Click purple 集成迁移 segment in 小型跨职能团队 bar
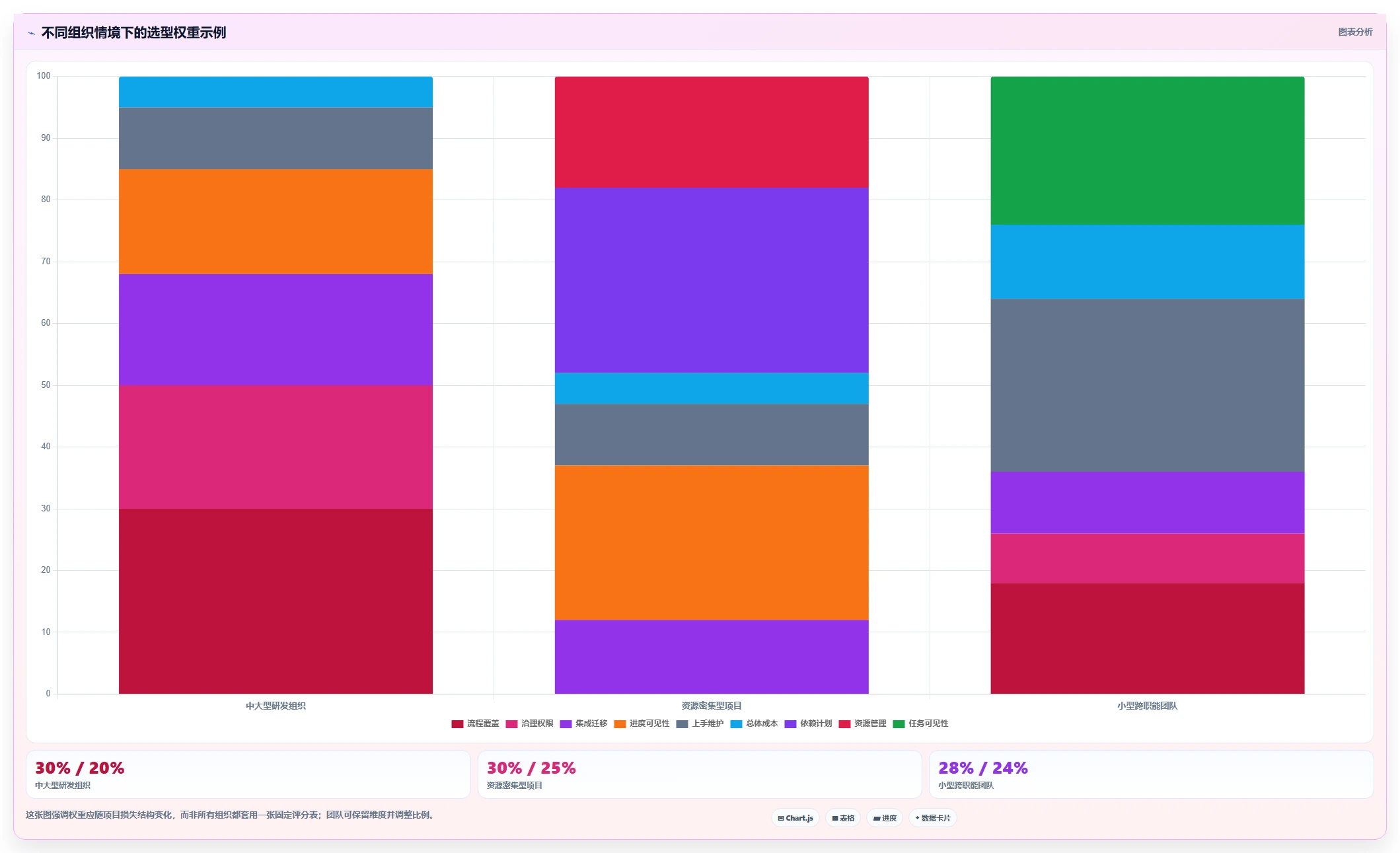1400x853 pixels. (1148, 503)
